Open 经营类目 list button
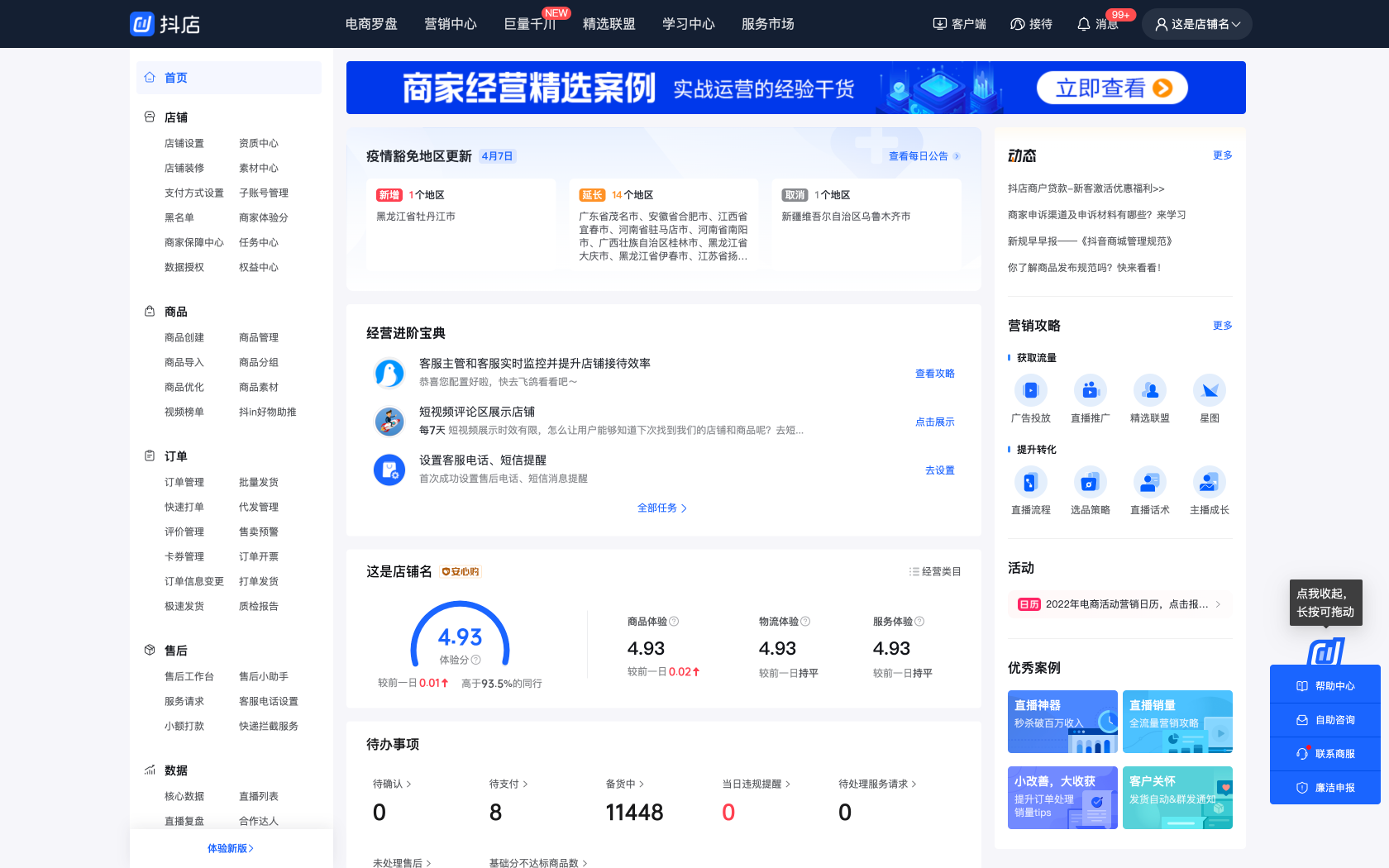Screen dimensions: 1389x868 pos(935,572)
